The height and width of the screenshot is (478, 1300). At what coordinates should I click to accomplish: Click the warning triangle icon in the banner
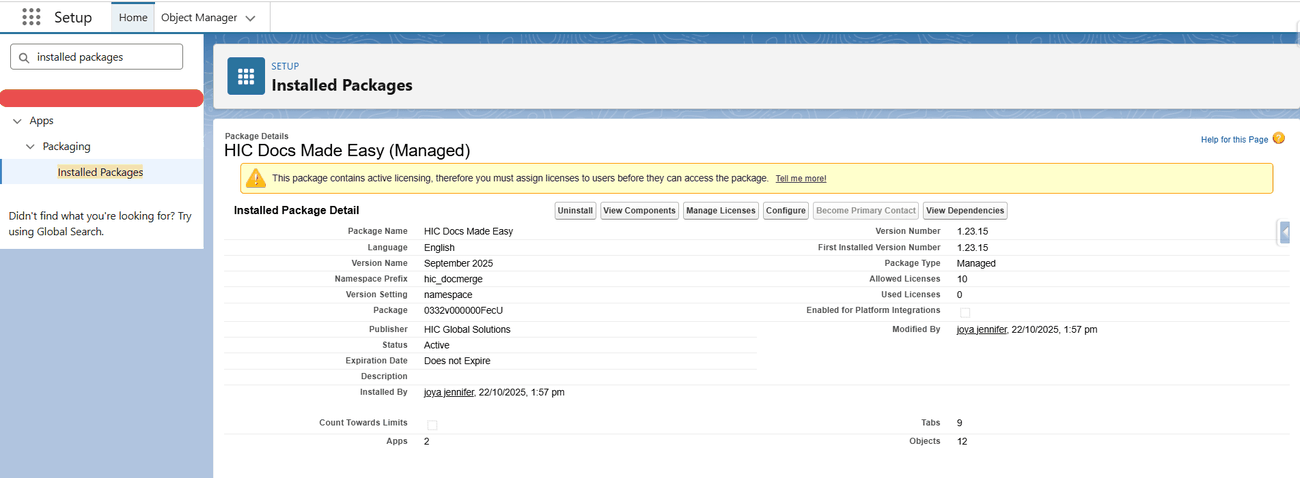[256, 178]
